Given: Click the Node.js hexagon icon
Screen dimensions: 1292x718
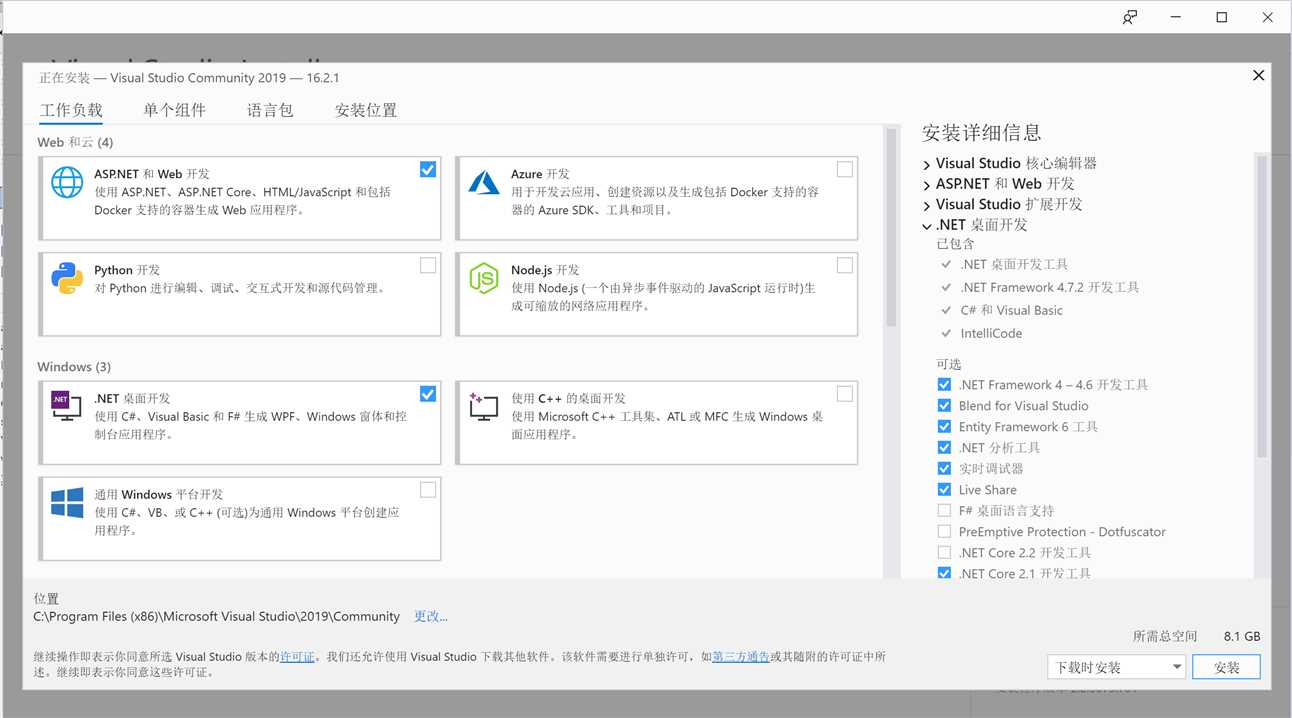Looking at the screenshot, I should (484, 279).
